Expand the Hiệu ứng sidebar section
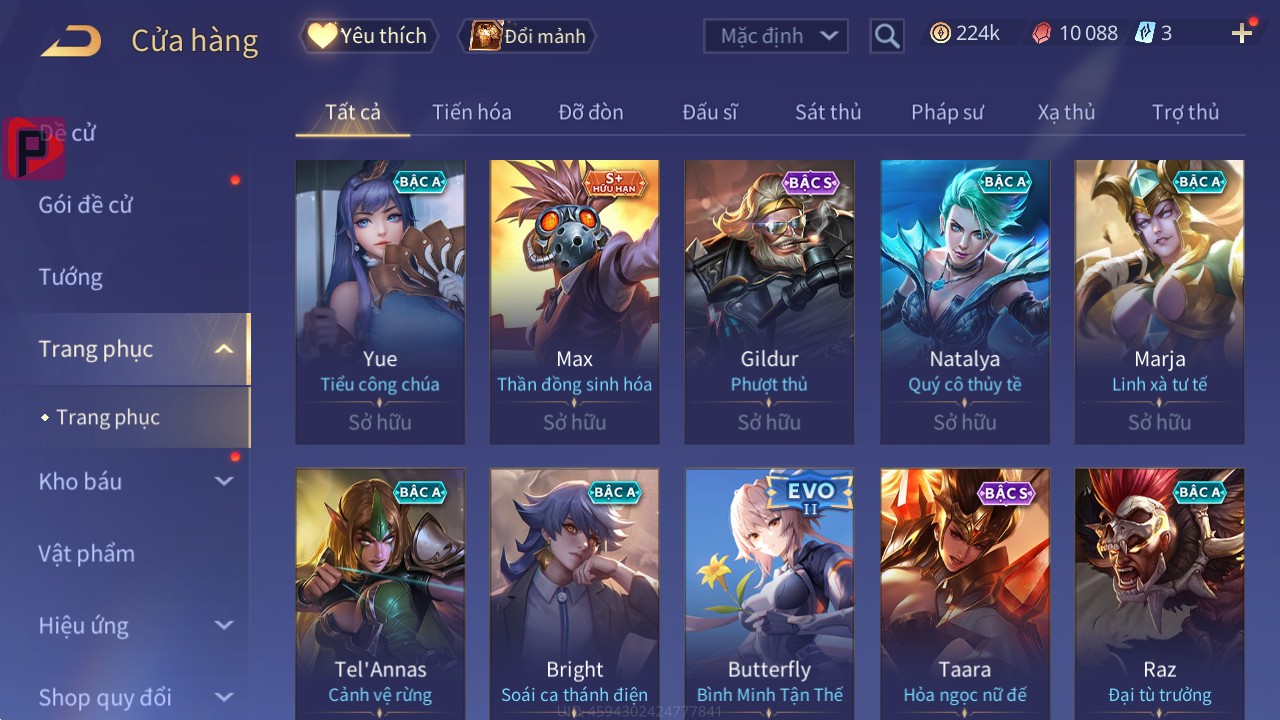 (x=224, y=625)
